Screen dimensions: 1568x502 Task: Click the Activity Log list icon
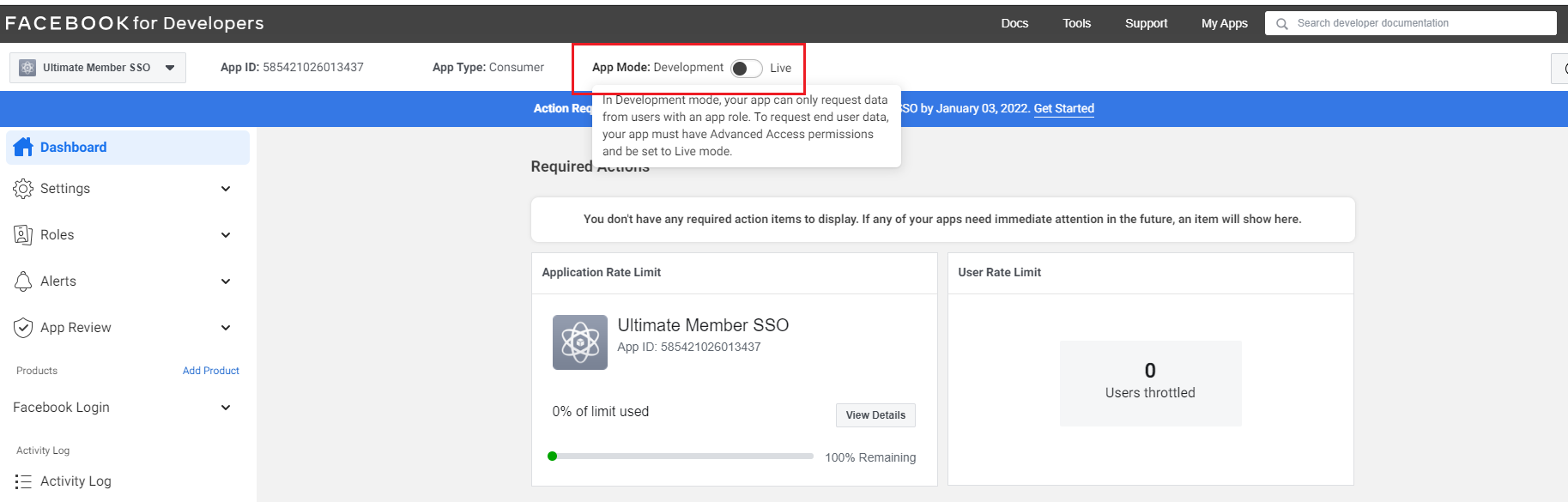click(x=23, y=481)
